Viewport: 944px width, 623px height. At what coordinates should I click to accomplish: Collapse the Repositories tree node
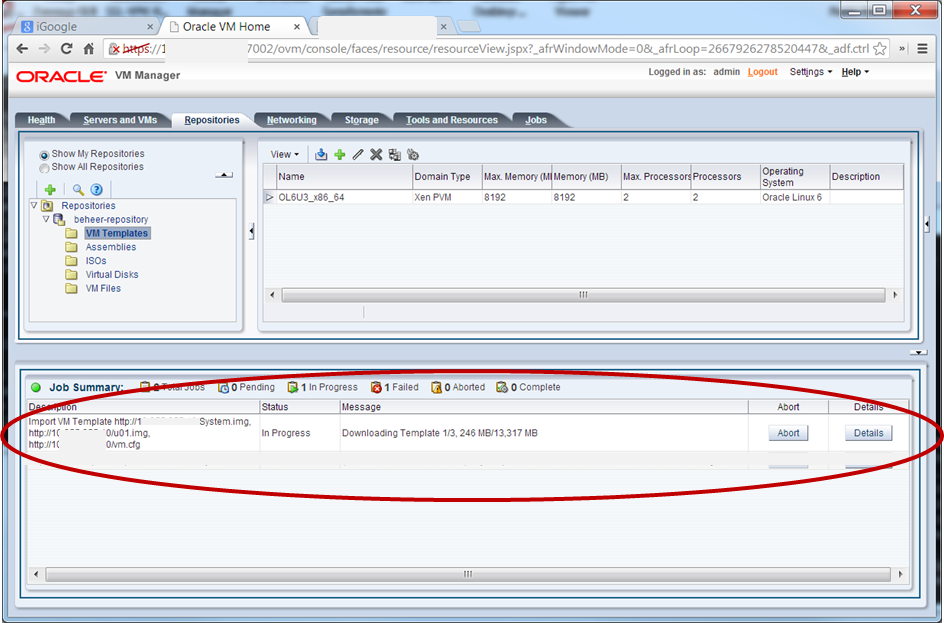[x=34, y=205]
